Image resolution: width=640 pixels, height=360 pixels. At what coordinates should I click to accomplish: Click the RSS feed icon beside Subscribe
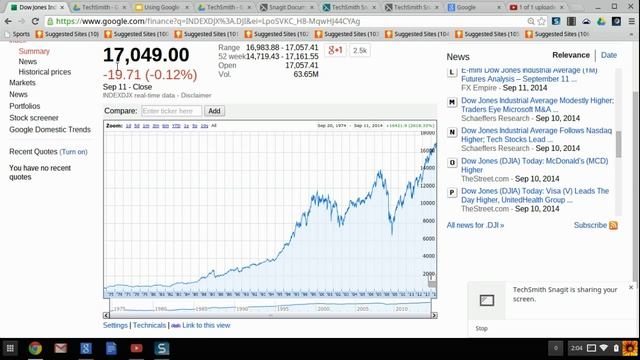[613, 225]
